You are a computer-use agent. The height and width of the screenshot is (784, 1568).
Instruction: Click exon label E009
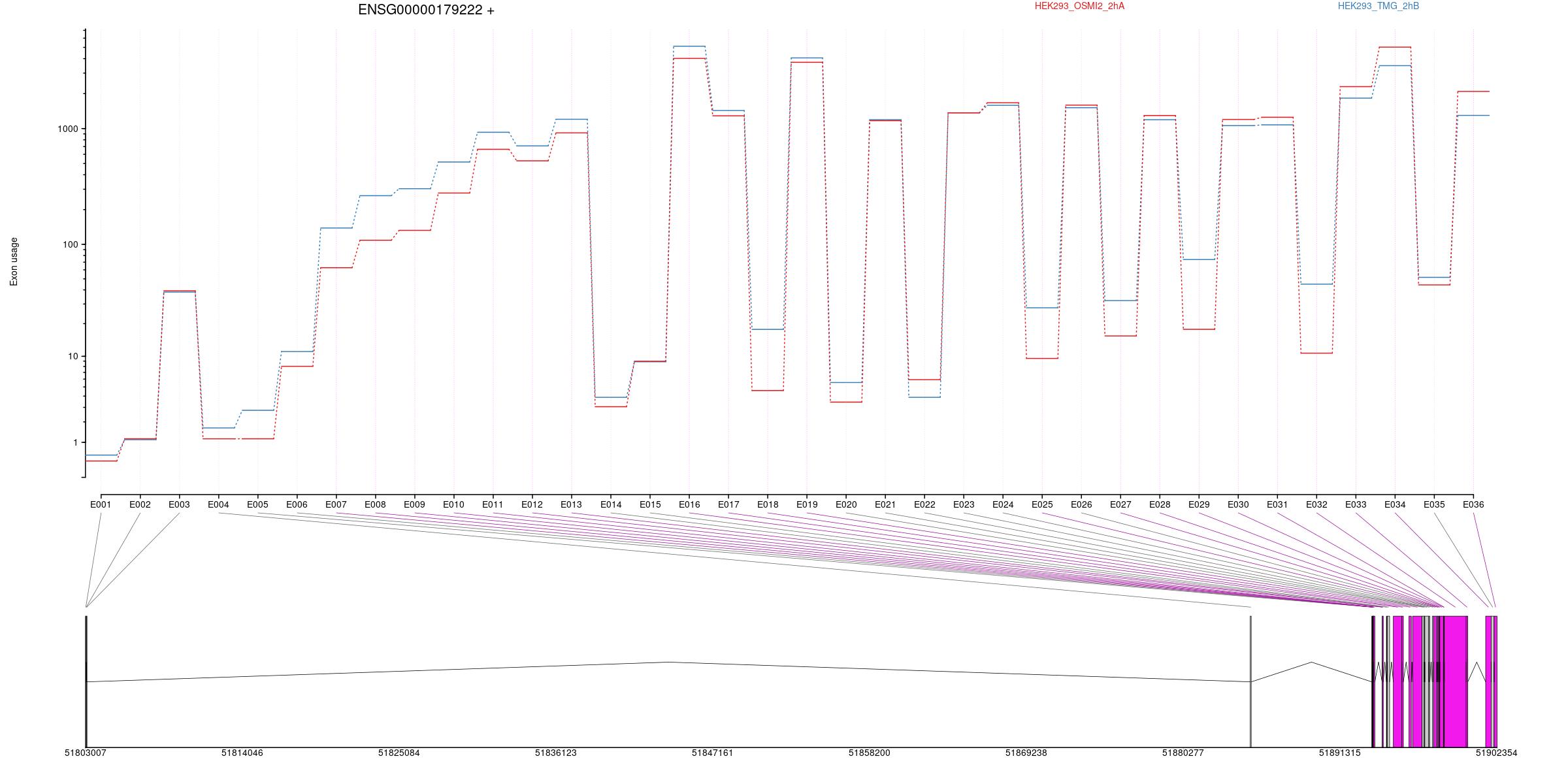tap(414, 504)
